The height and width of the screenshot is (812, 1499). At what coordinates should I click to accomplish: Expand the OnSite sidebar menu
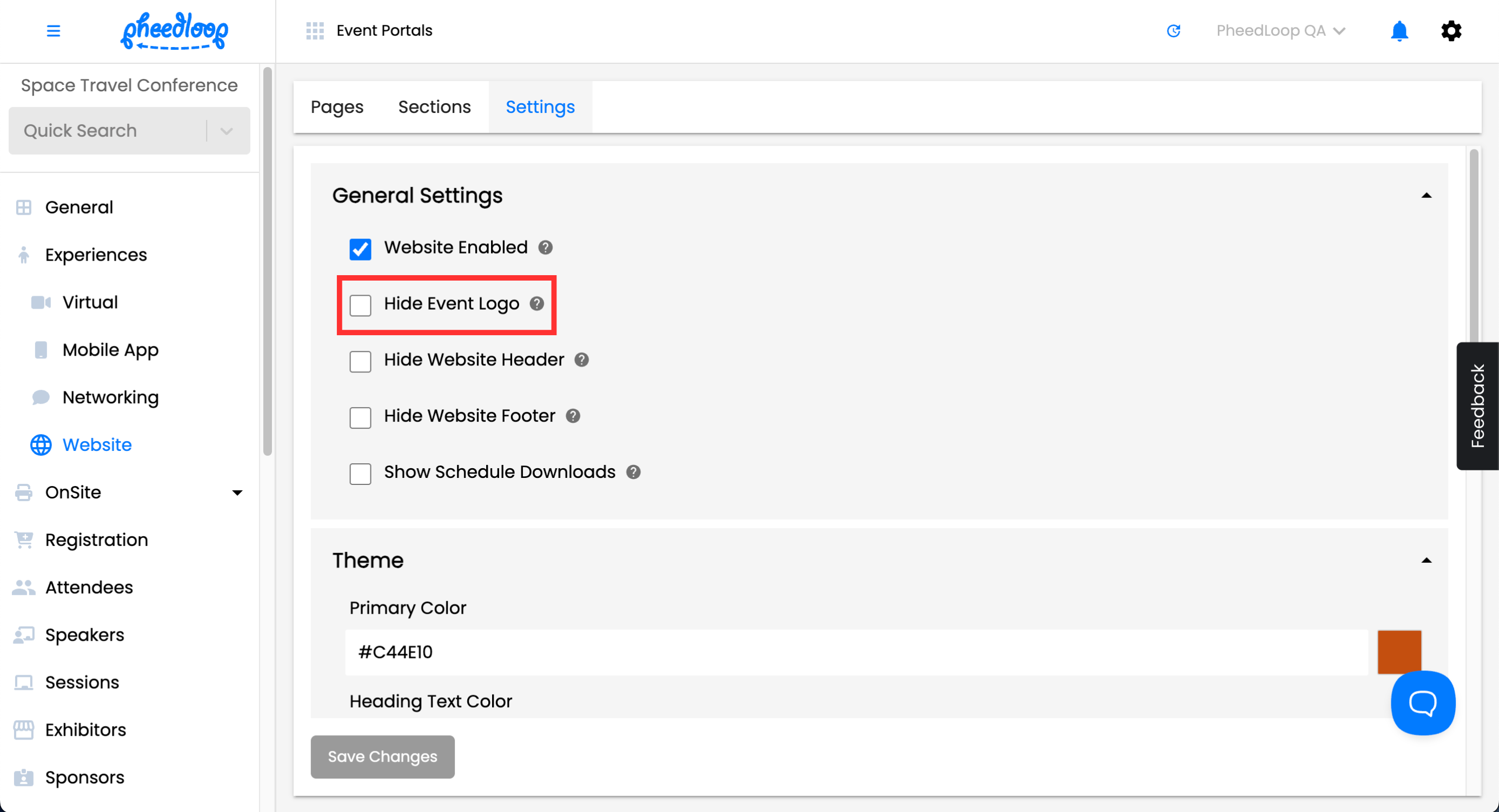pos(237,492)
